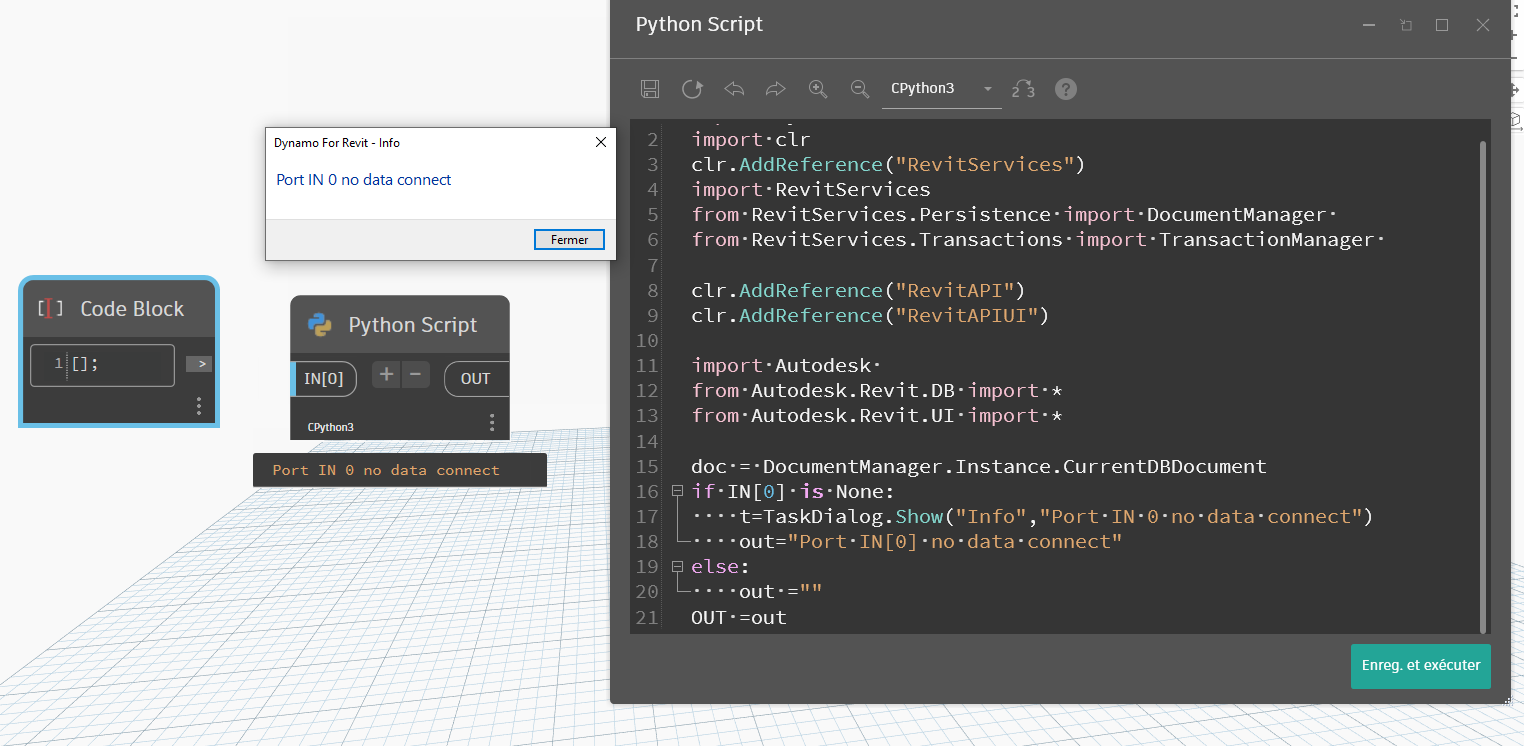Click the CPython3 label on the node
The image size is (1524, 746).
331,427
